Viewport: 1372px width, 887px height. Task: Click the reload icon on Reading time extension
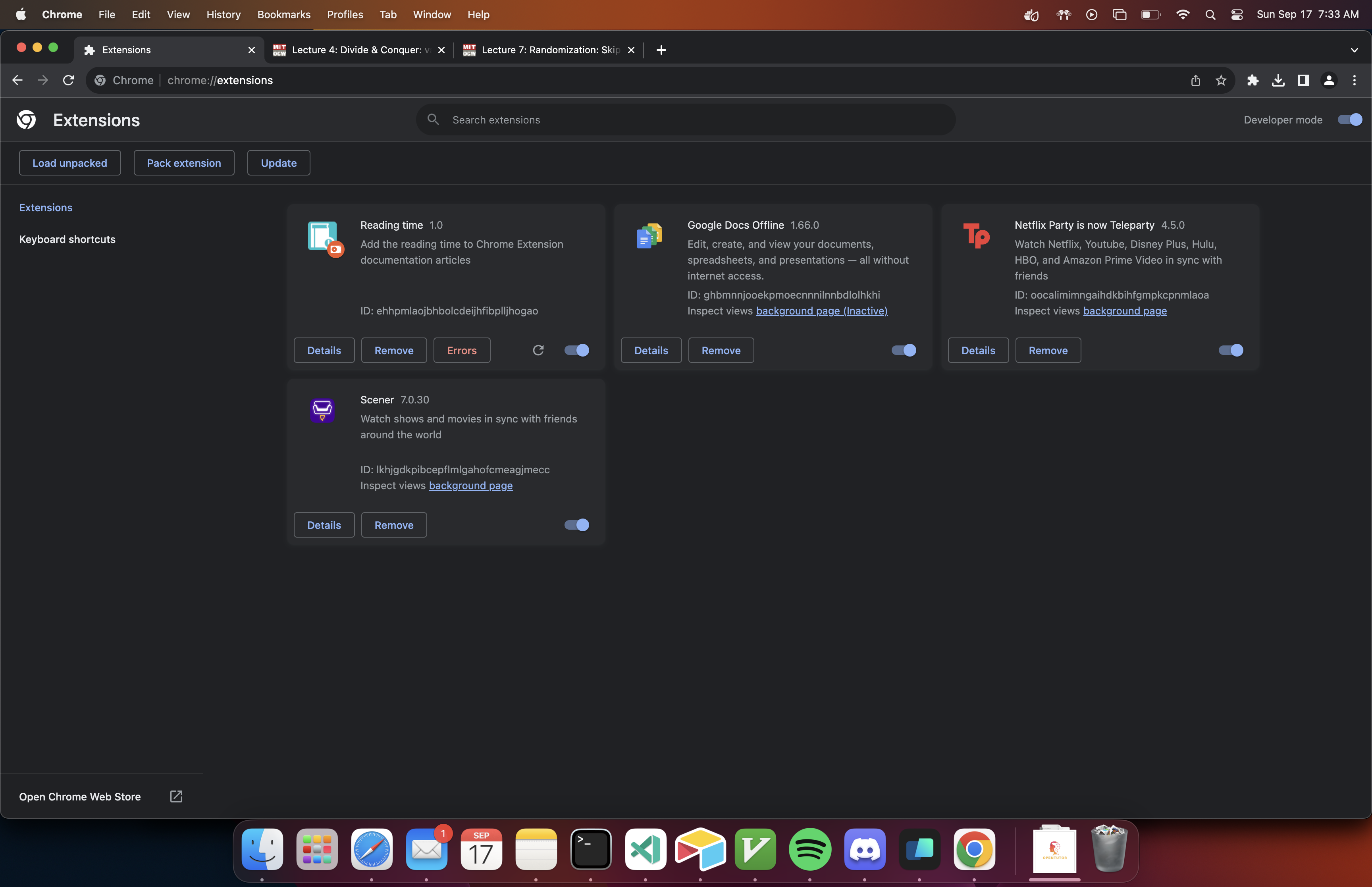coord(538,350)
